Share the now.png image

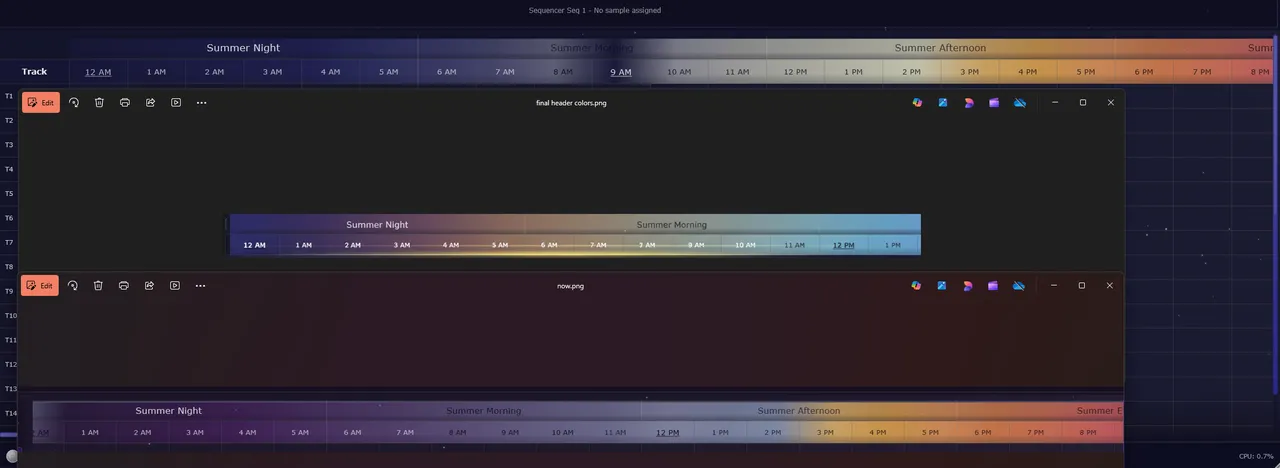(x=149, y=285)
